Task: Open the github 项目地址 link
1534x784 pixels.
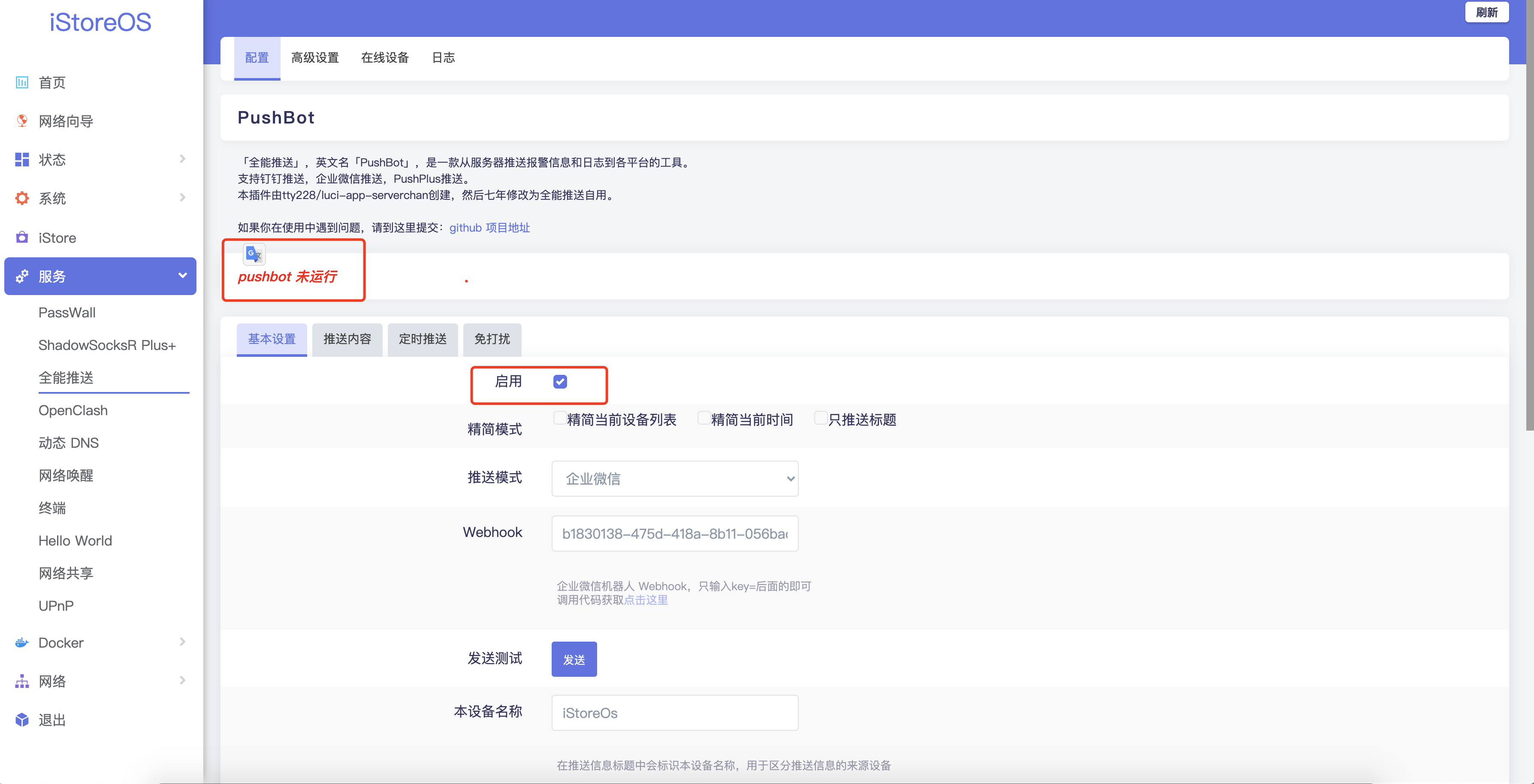Action: 489,227
